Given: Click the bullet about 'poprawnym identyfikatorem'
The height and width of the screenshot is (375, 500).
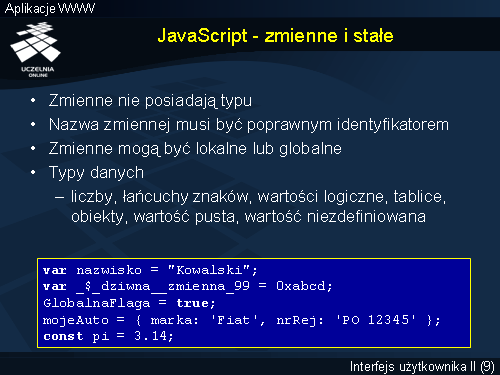Looking at the screenshot, I should [249, 125].
